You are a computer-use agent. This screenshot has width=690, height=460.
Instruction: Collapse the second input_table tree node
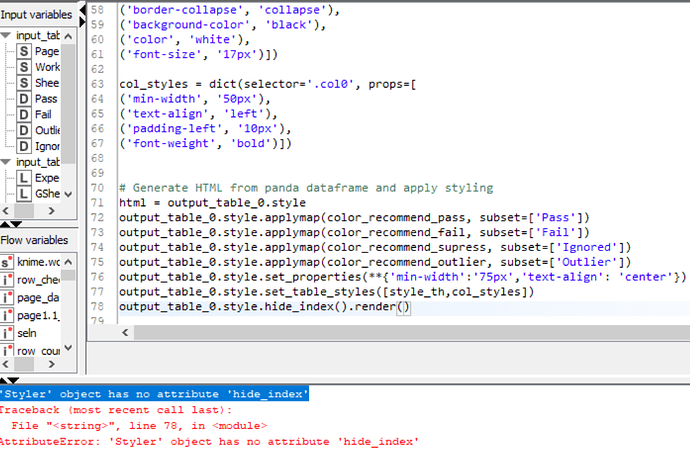(7, 162)
